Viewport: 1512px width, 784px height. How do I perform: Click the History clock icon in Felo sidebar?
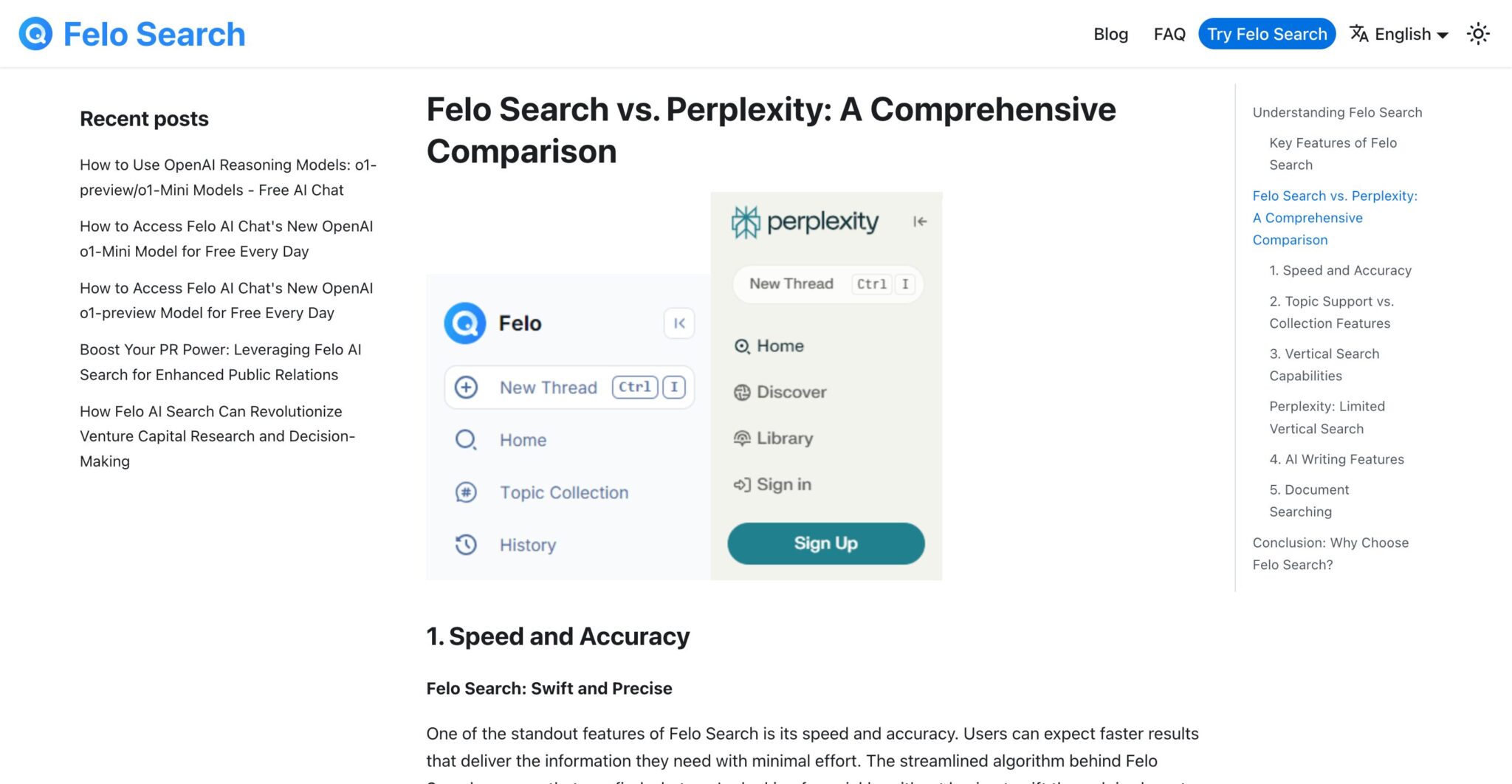[466, 545]
